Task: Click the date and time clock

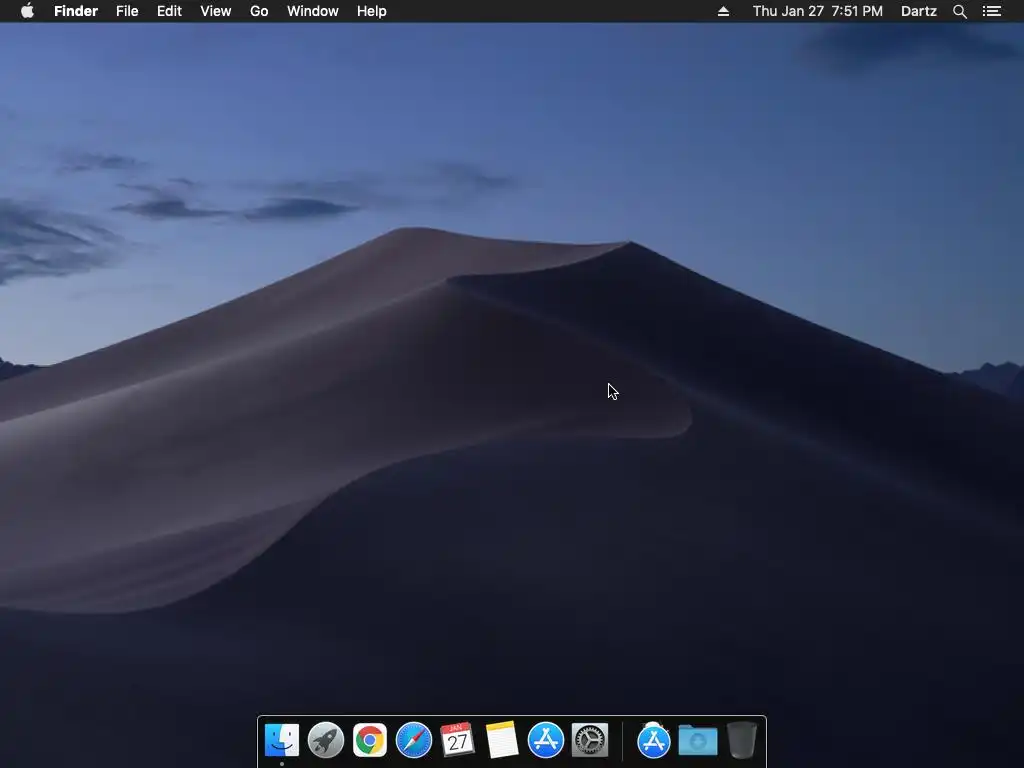Action: [818, 11]
